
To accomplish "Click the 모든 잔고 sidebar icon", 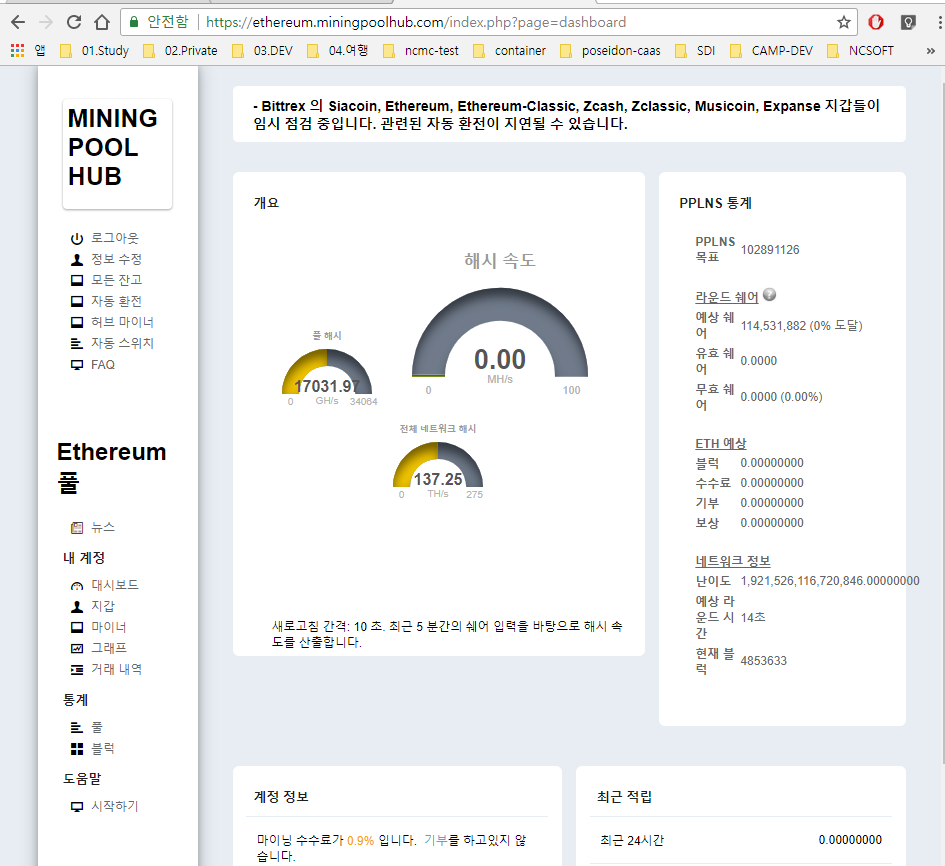I will point(77,280).
